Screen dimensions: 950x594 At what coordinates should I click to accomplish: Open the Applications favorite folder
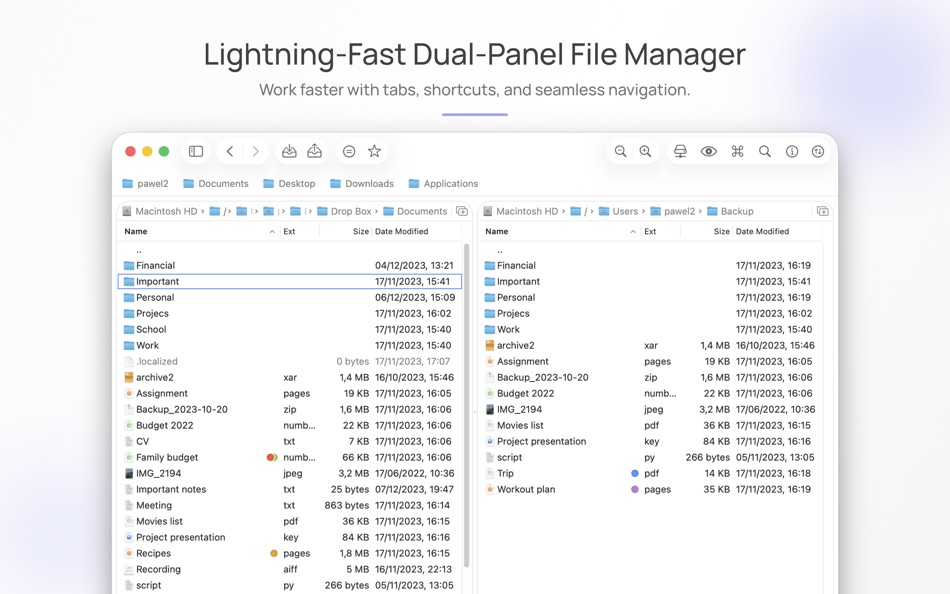coord(443,184)
